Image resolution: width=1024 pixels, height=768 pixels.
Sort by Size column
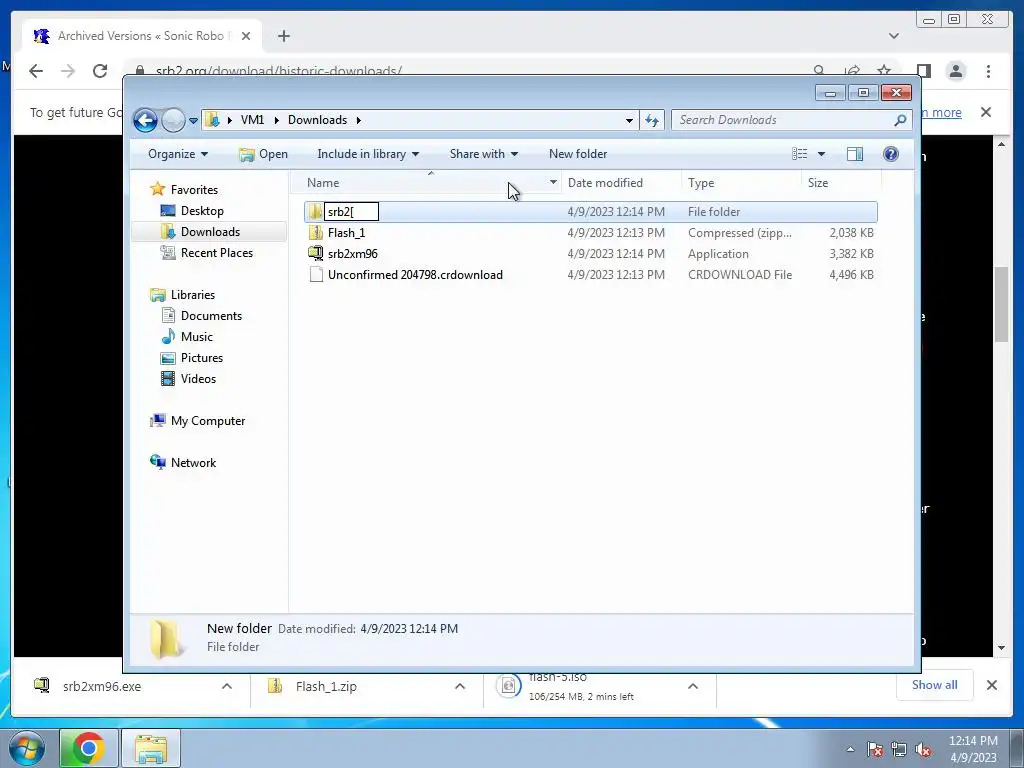(841, 183)
